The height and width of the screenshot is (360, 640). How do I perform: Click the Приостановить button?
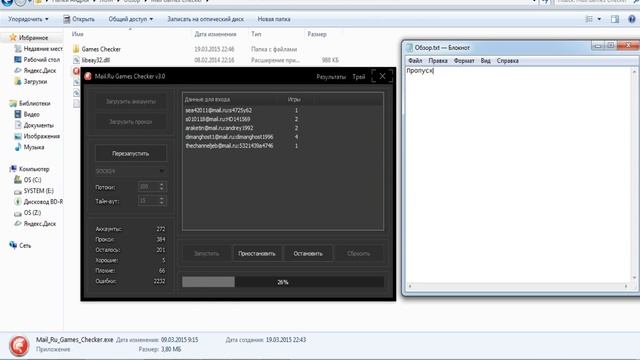click(257, 253)
